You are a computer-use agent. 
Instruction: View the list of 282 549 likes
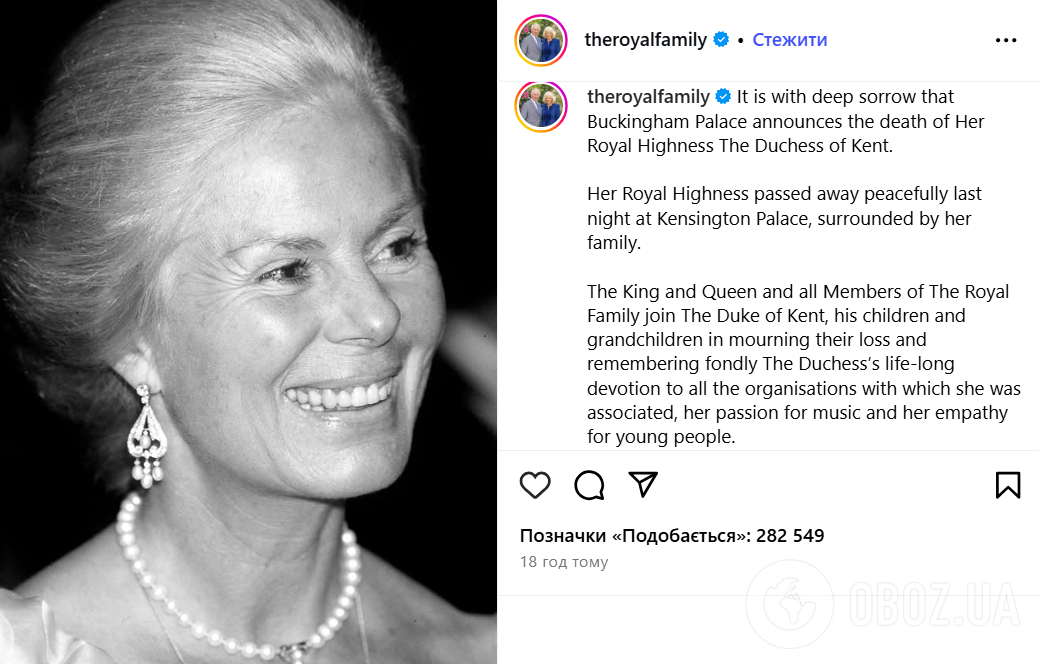pos(672,536)
